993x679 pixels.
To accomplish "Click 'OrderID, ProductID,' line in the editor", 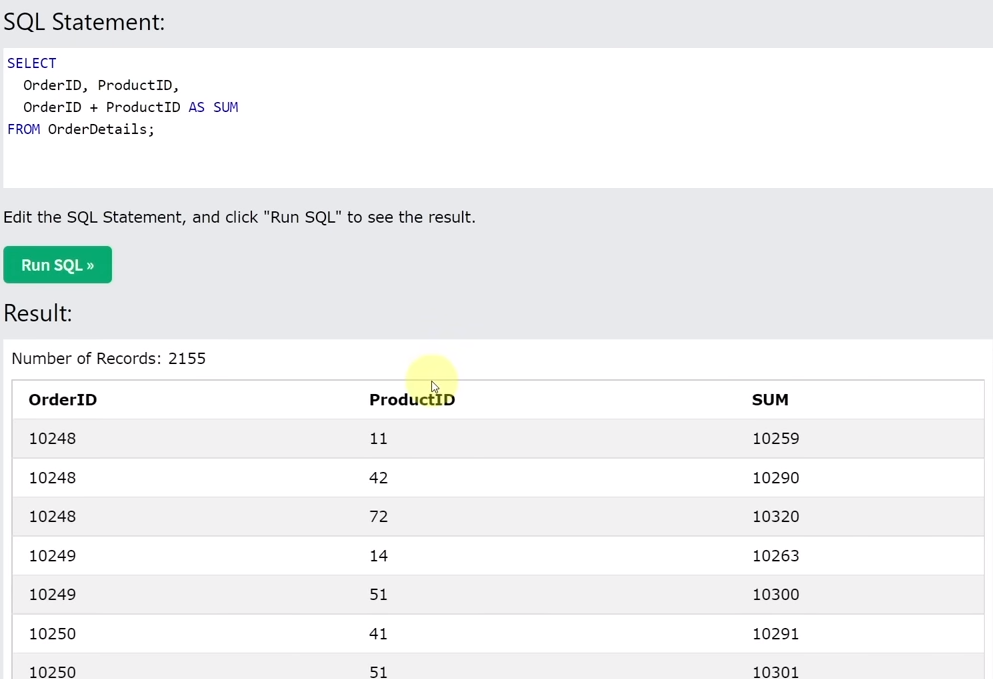I will click(x=101, y=86).
